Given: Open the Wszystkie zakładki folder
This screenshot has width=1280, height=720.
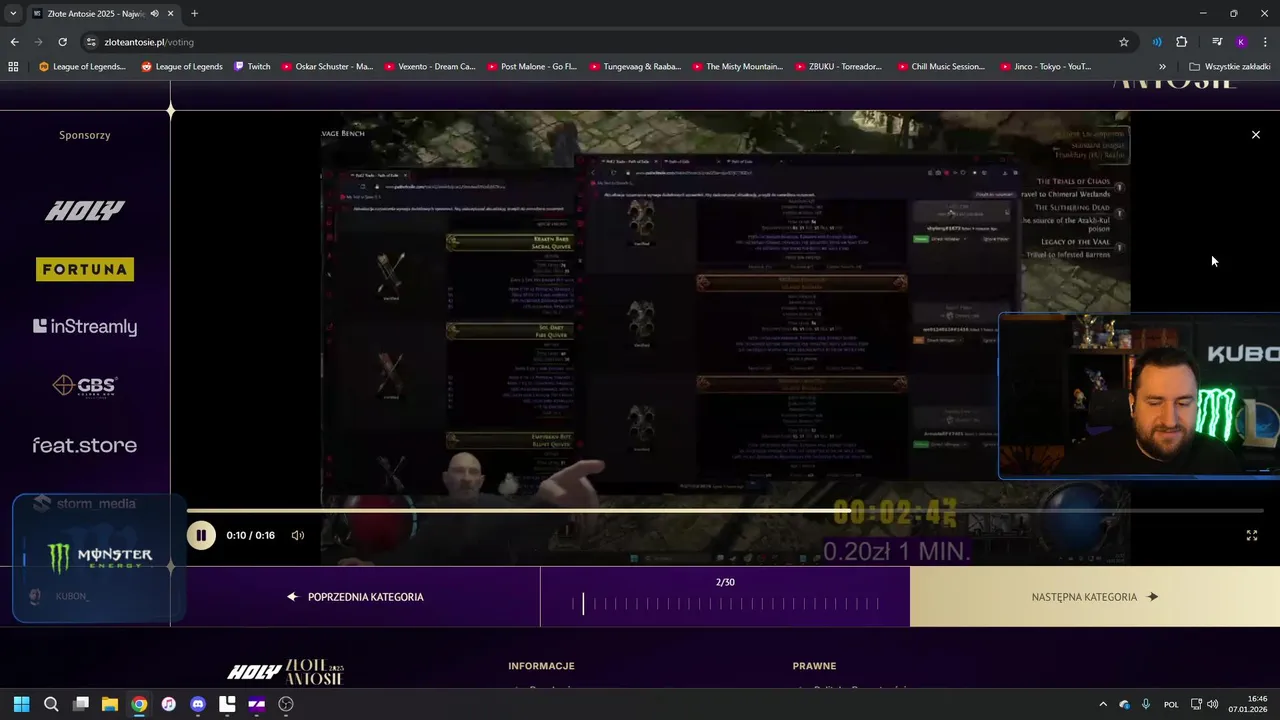Looking at the screenshot, I should coord(1229,67).
